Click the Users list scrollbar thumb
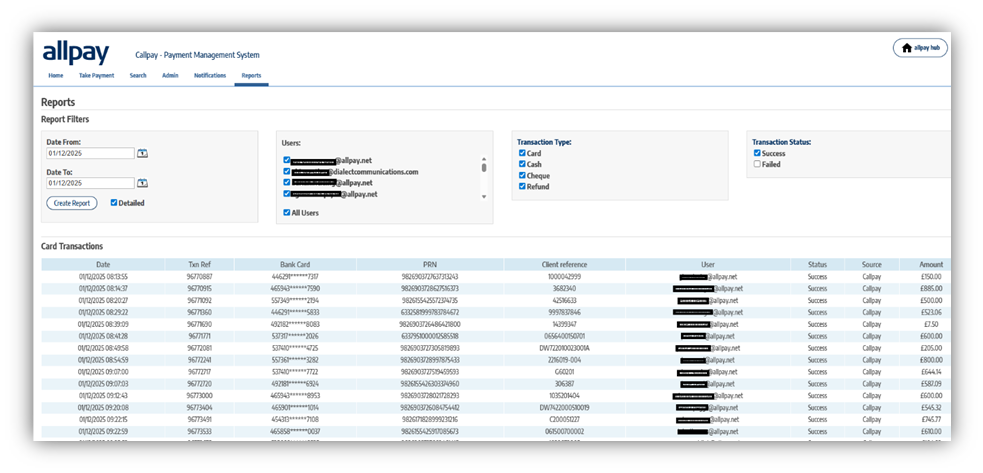This screenshot has width=983, height=473. click(483, 167)
